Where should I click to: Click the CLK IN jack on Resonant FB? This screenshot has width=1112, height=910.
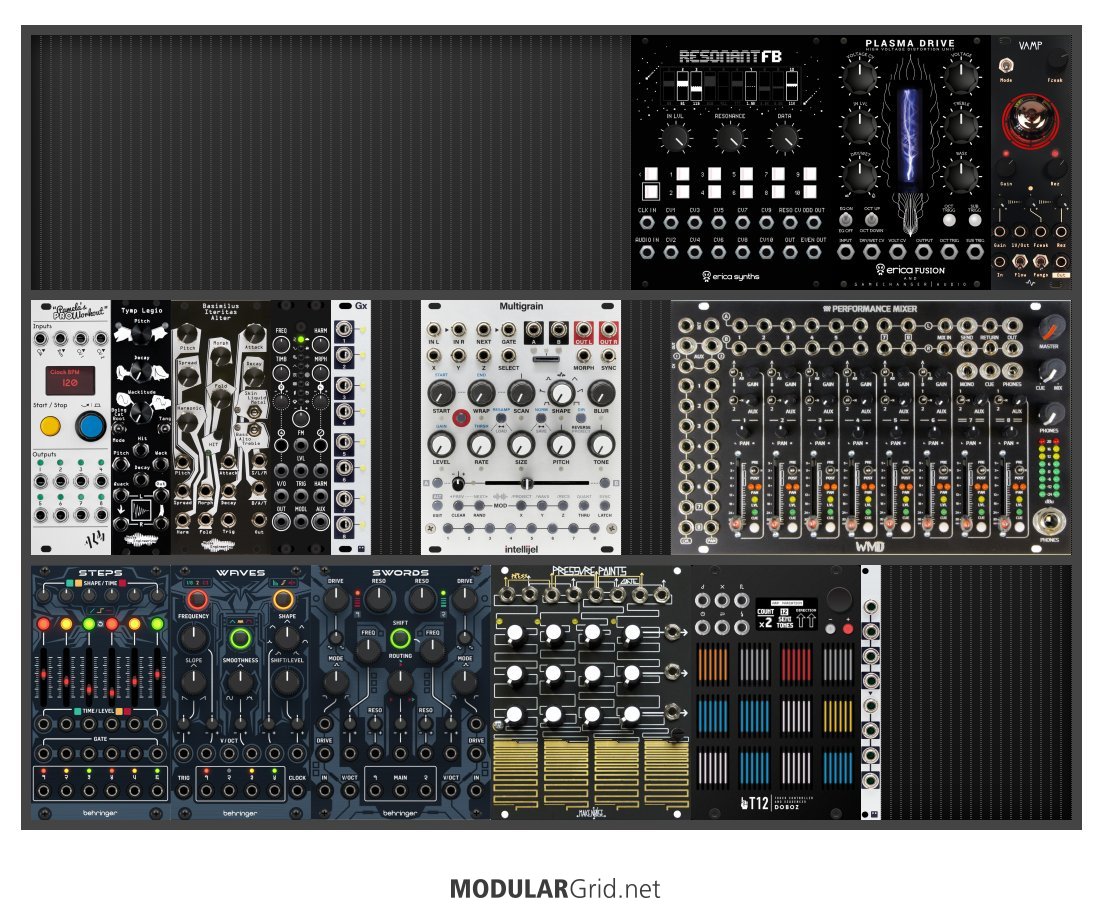pos(647,223)
